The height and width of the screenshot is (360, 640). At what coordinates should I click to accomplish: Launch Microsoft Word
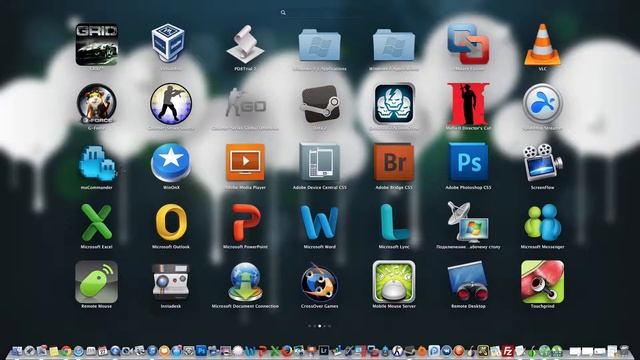[320, 222]
